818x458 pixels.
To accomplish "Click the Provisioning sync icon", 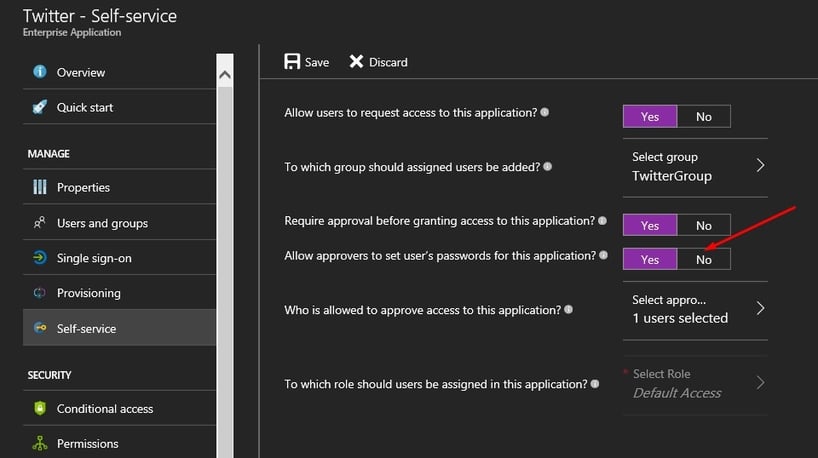I will click(x=40, y=293).
